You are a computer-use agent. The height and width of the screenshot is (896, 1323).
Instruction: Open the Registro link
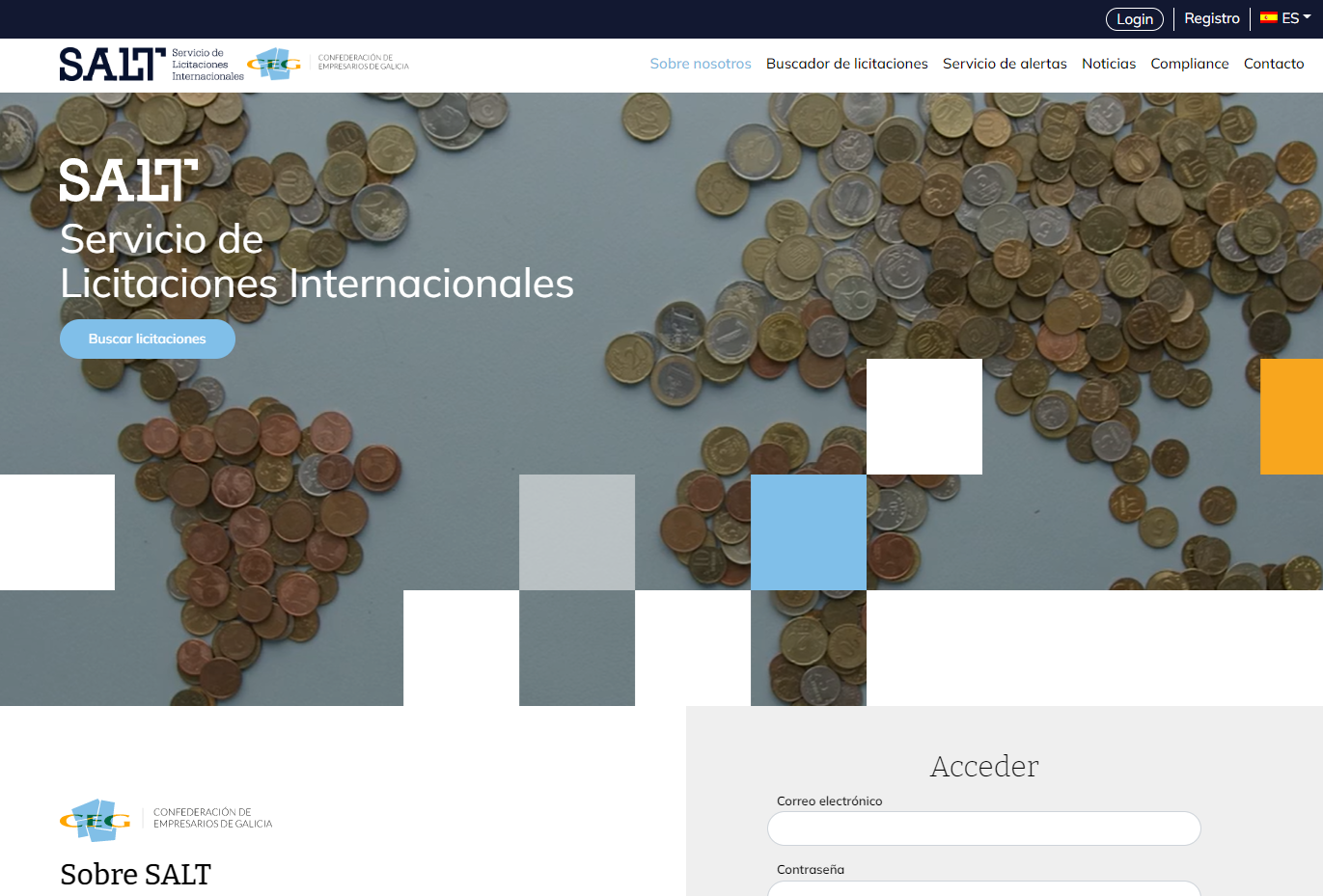pos(1212,18)
